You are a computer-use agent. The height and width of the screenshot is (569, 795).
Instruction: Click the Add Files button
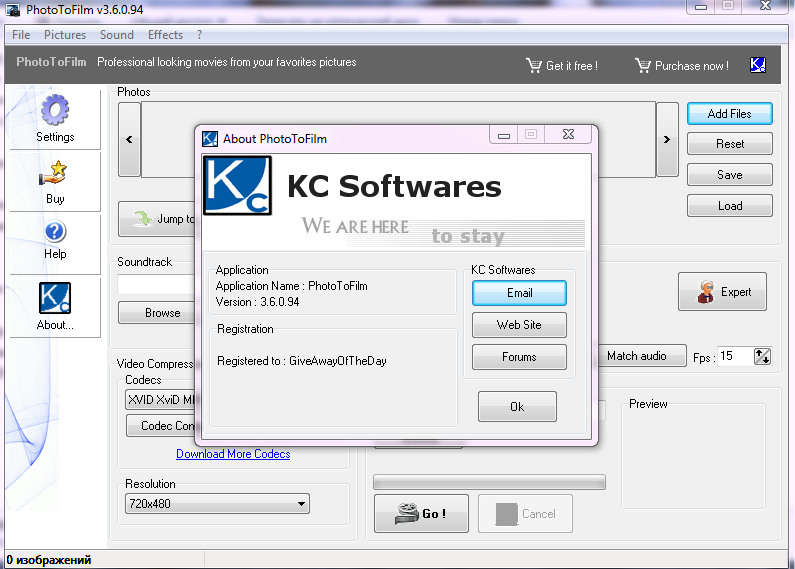[729, 114]
